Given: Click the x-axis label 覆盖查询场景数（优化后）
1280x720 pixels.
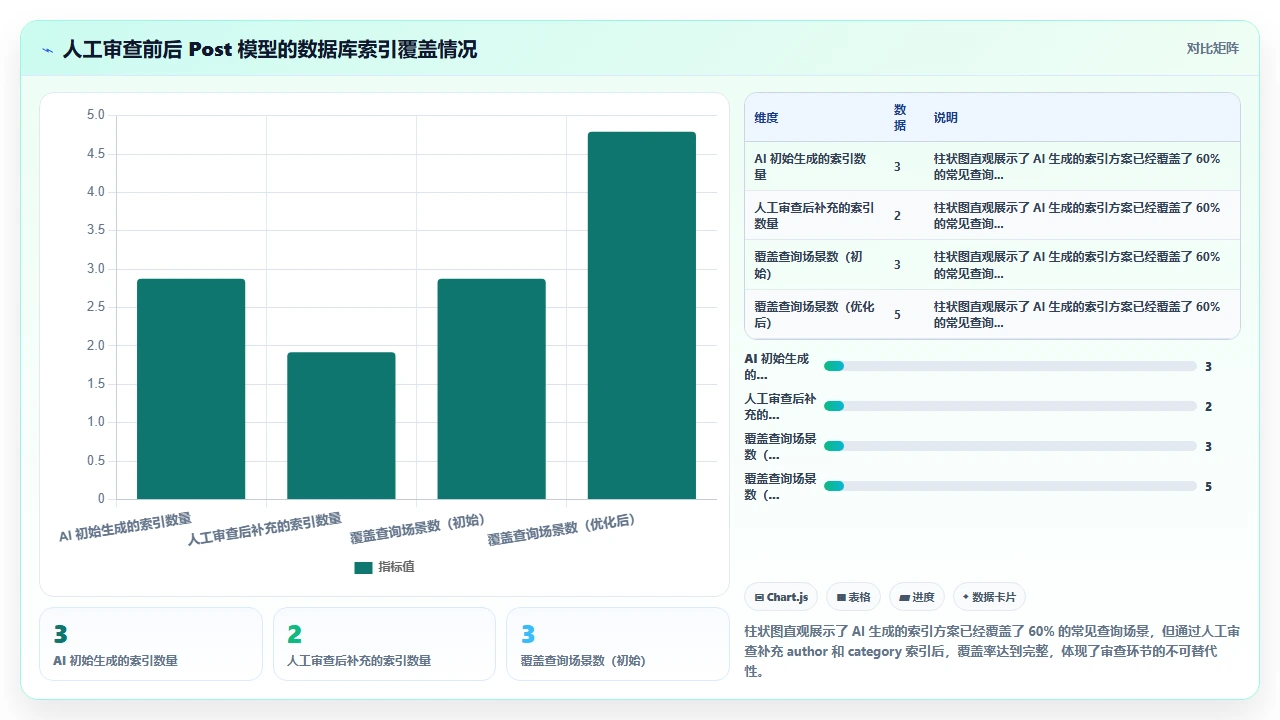Looking at the screenshot, I should coord(563,530).
